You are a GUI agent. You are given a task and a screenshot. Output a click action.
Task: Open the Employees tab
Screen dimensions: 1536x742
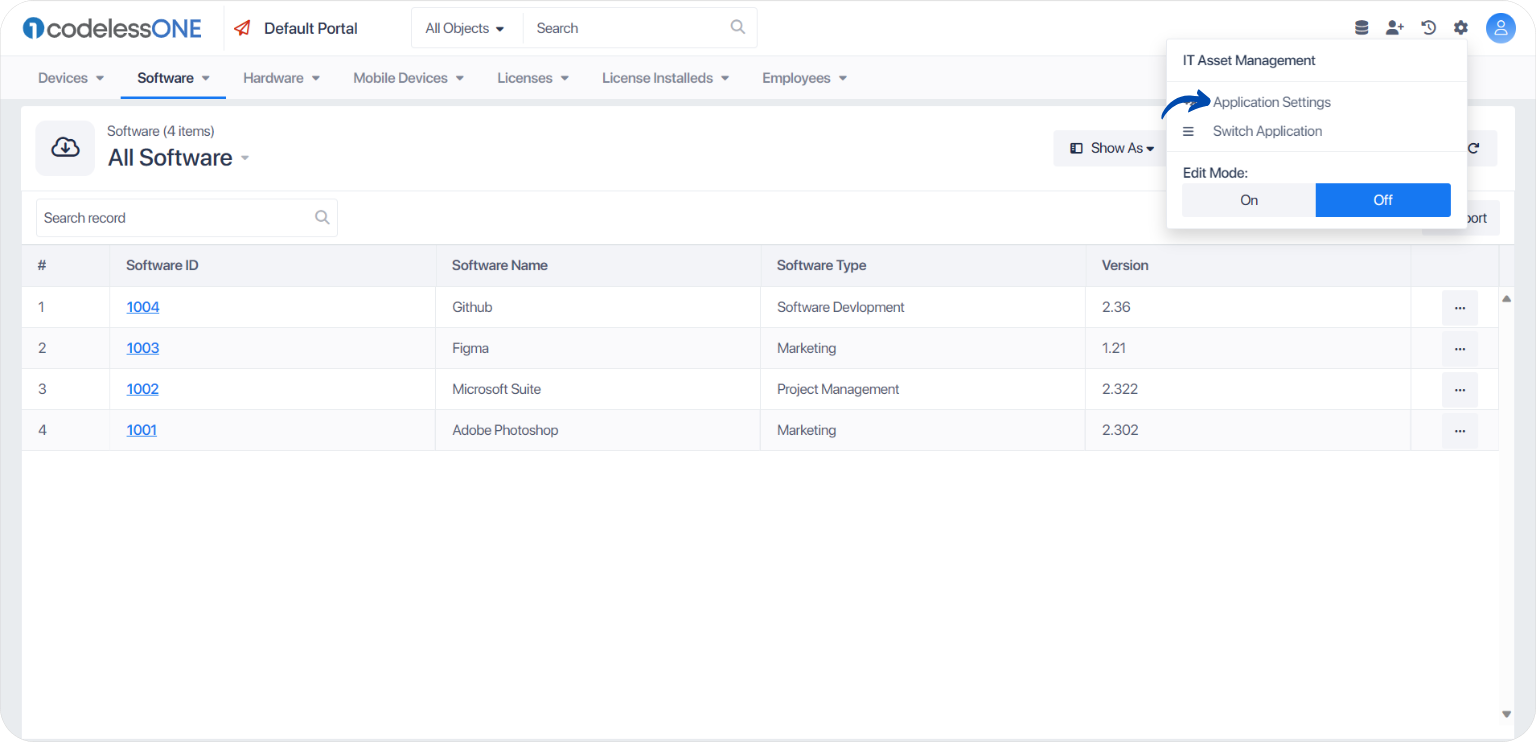796,78
